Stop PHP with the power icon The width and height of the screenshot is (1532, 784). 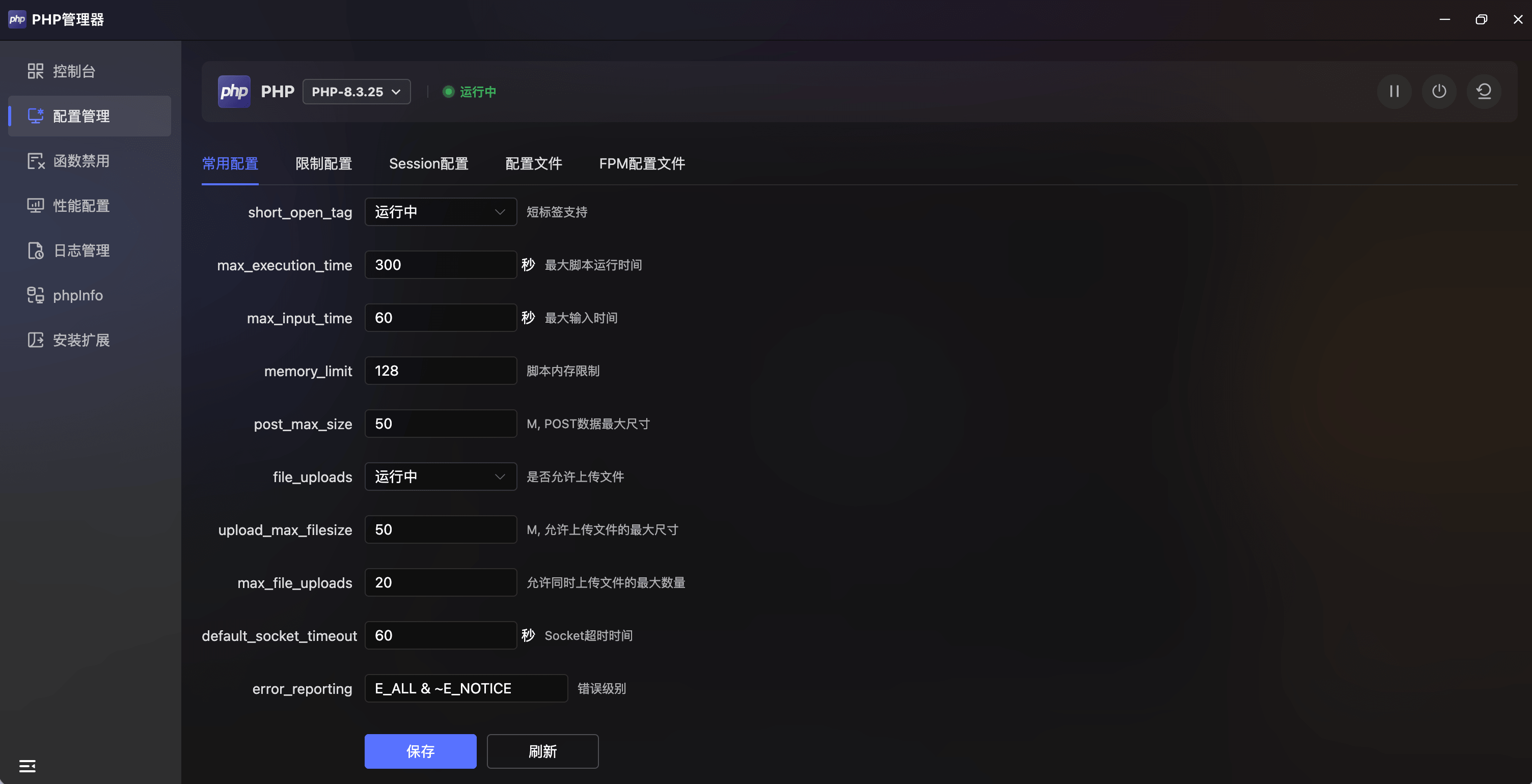1439,92
